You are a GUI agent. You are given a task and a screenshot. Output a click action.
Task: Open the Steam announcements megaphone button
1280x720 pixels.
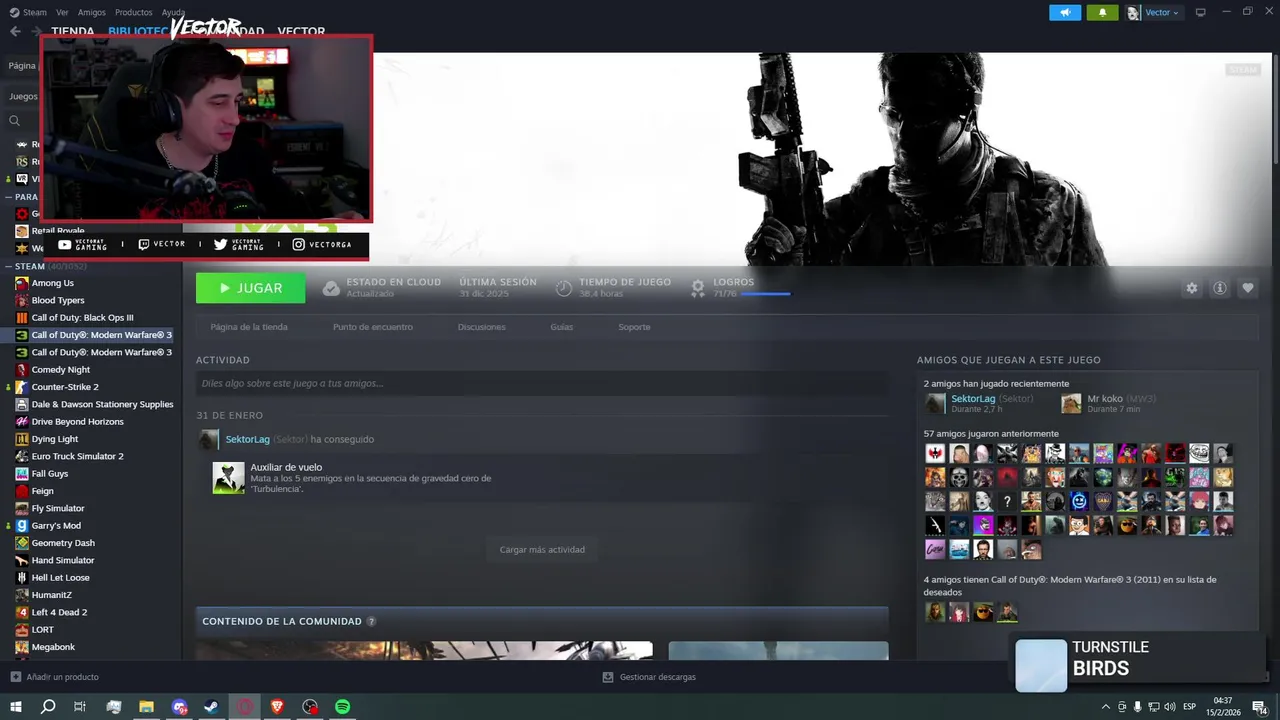pyautogui.click(x=1065, y=13)
